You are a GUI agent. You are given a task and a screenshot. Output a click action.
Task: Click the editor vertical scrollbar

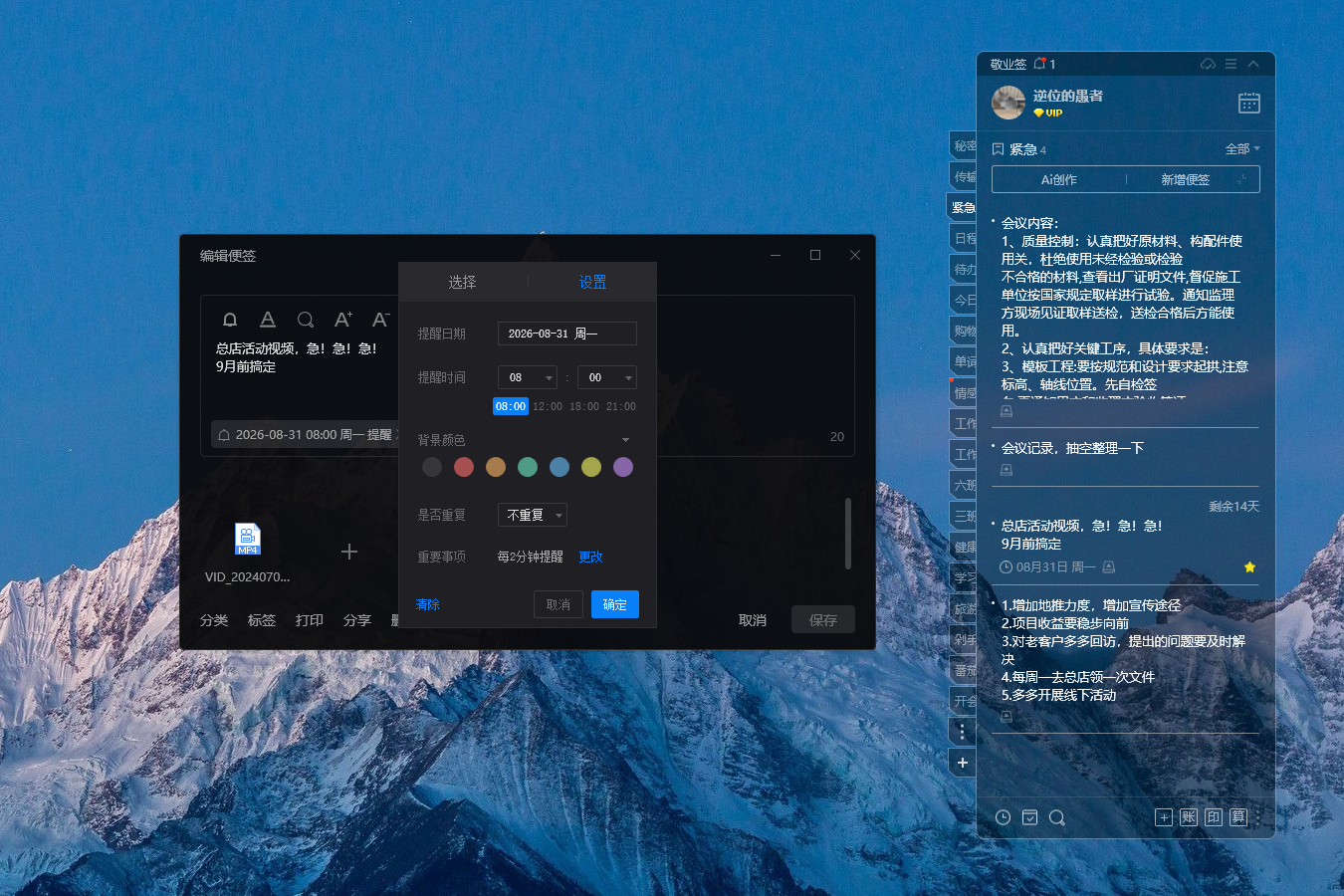tap(848, 534)
